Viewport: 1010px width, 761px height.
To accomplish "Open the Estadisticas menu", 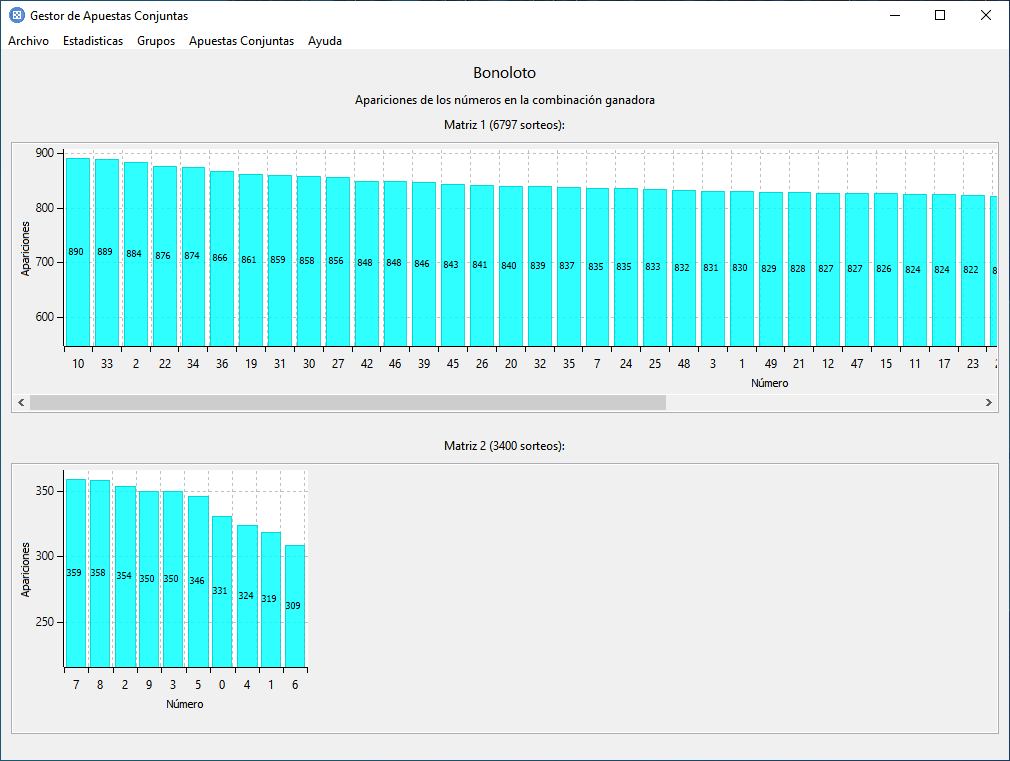I will (93, 41).
